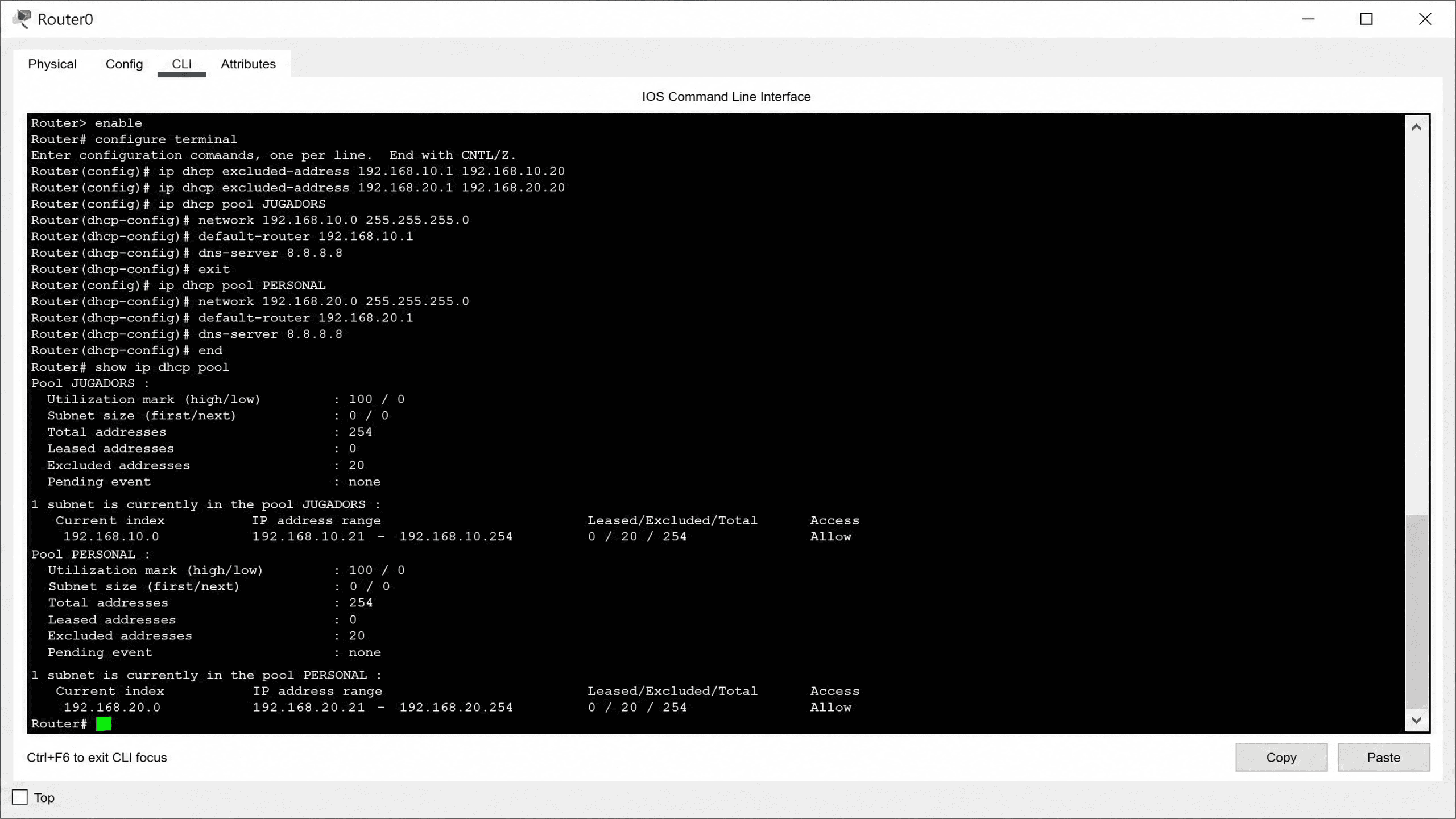This screenshot has height=819, width=1456.
Task: Click current index '192.168.20.0'
Action: (112, 707)
